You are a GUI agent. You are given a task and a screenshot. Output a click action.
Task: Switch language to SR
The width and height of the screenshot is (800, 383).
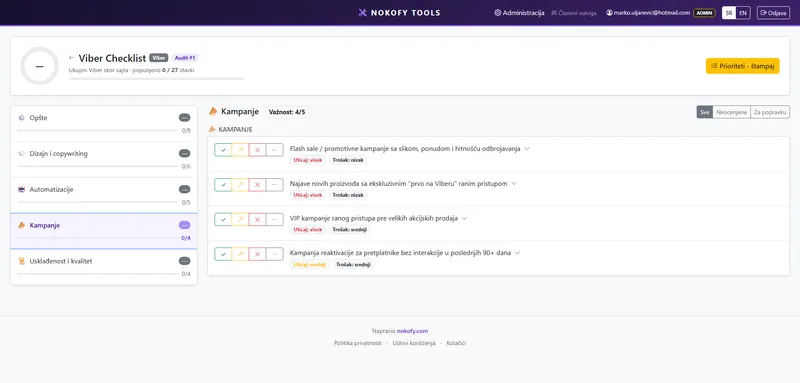[x=729, y=13]
